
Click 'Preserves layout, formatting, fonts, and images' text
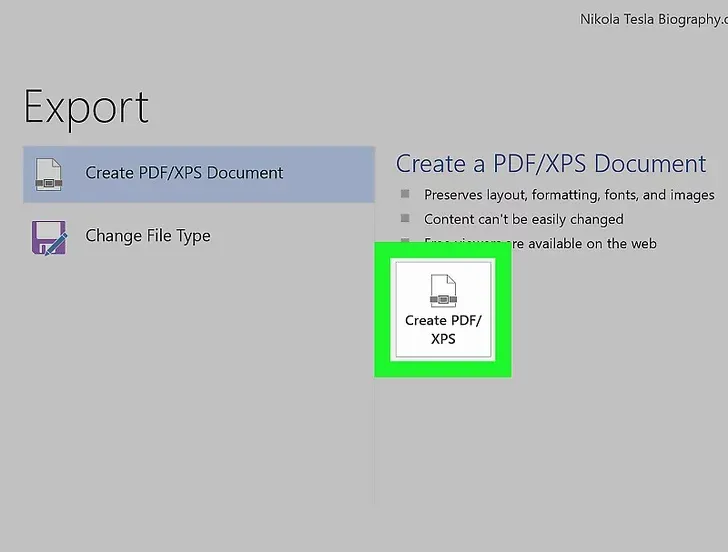[569, 195]
